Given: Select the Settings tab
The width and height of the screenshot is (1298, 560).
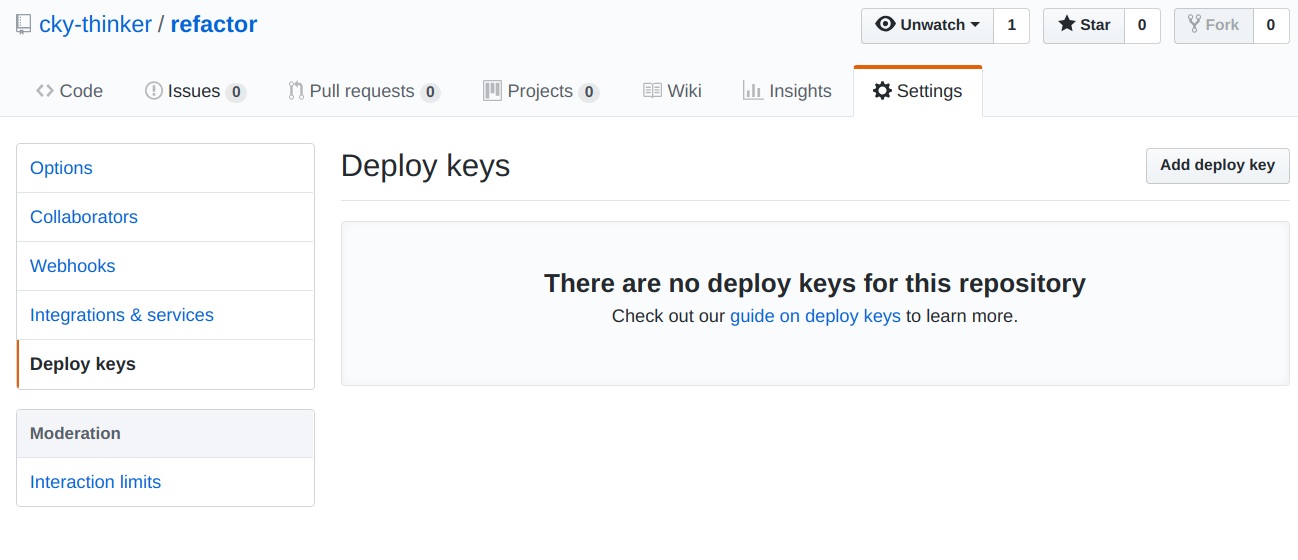Looking at the screenshot, I should tap(918, 91).
